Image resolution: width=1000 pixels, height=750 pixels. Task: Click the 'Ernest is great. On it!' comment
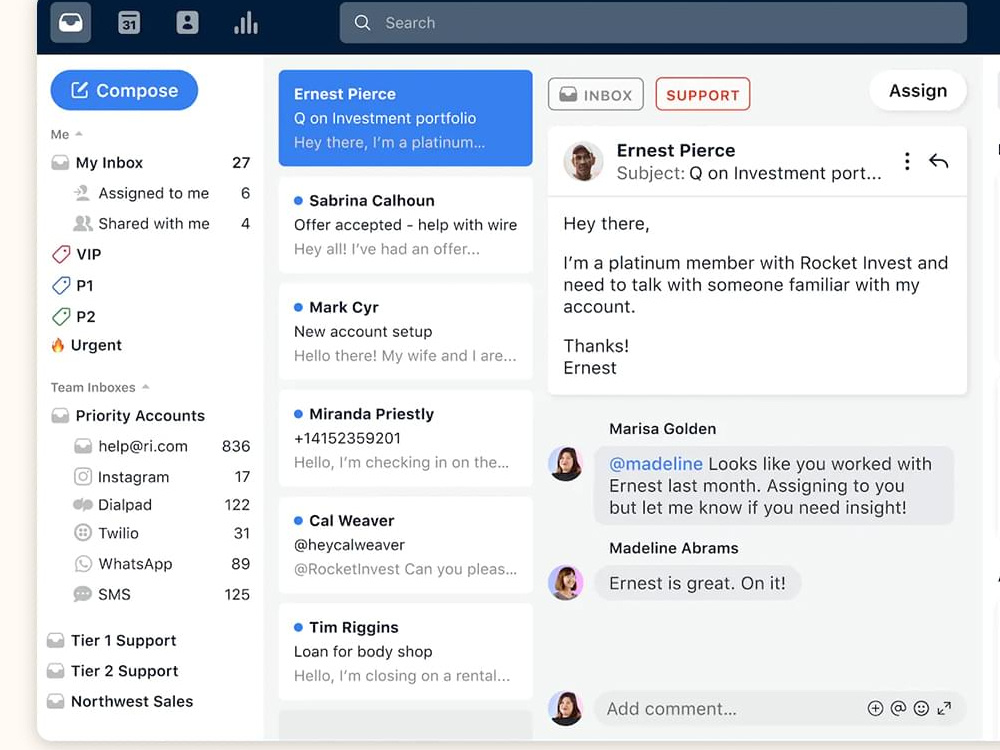pyautogui.click(x=697, y=583)
